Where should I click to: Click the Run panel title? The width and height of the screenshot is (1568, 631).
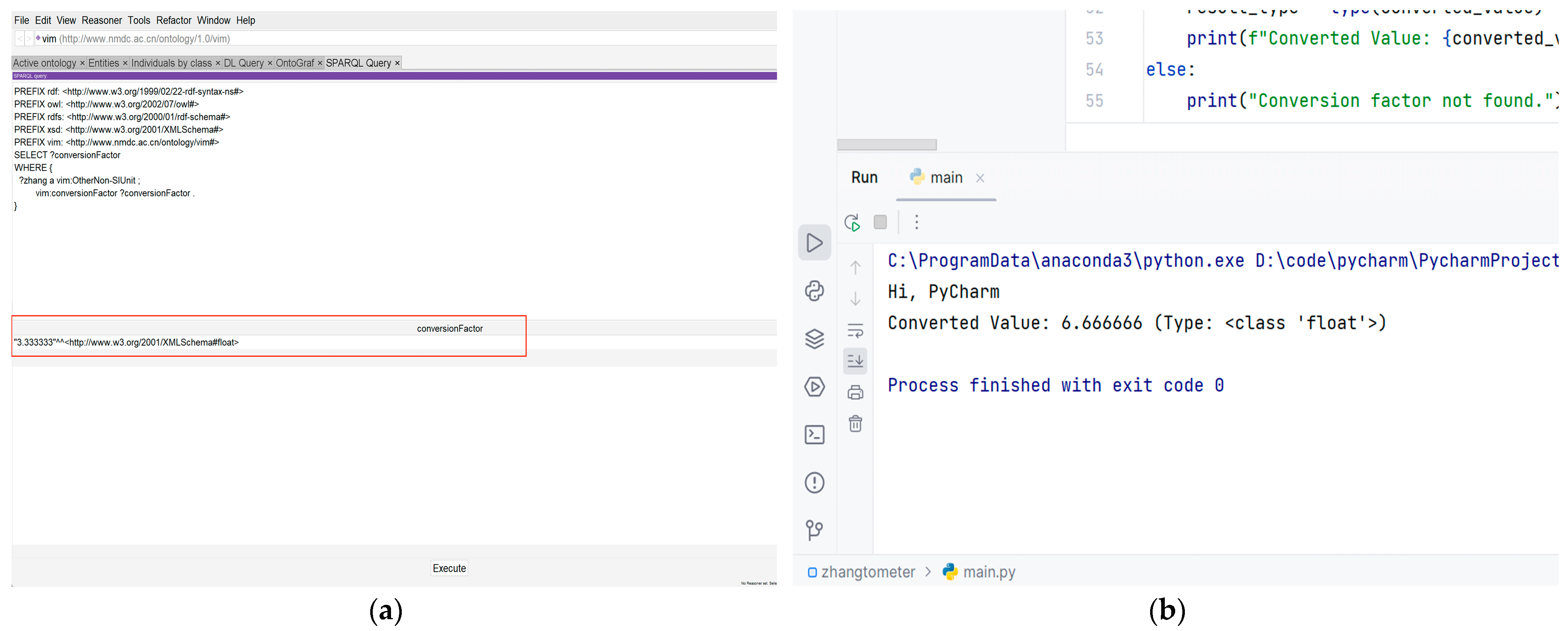pyautogui.click(x=864, y=177)
